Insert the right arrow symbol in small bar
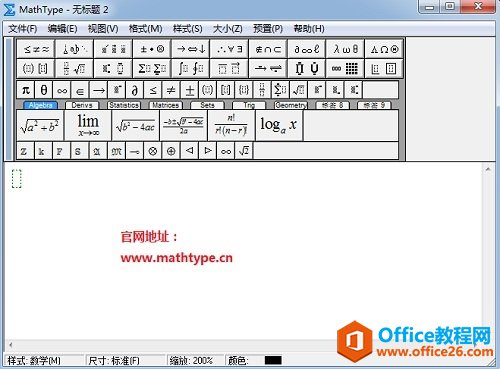Viewport: 500px width, 369px height. [x=98, y=90]
